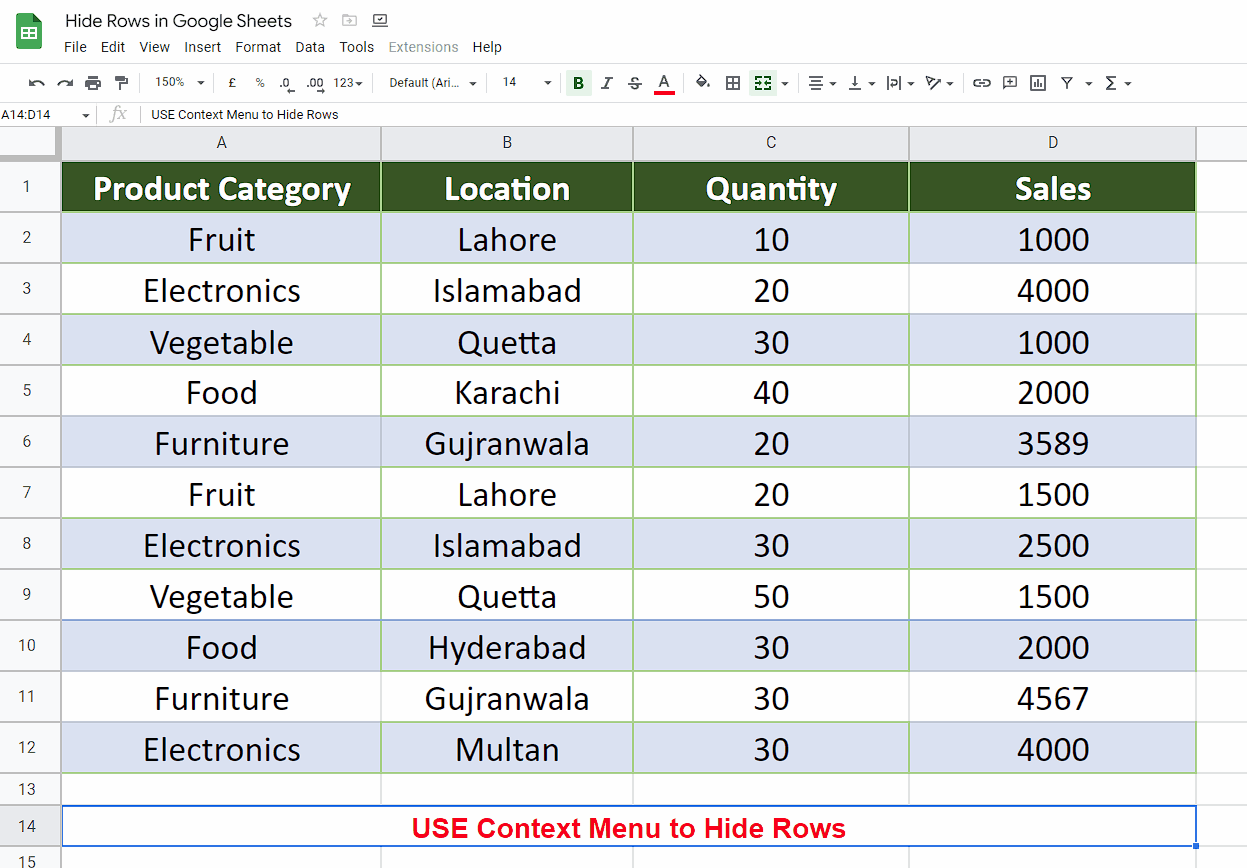
Task: Open the 123 more formats dropdown
Action: pyautogui.click(x=348, y=83)
